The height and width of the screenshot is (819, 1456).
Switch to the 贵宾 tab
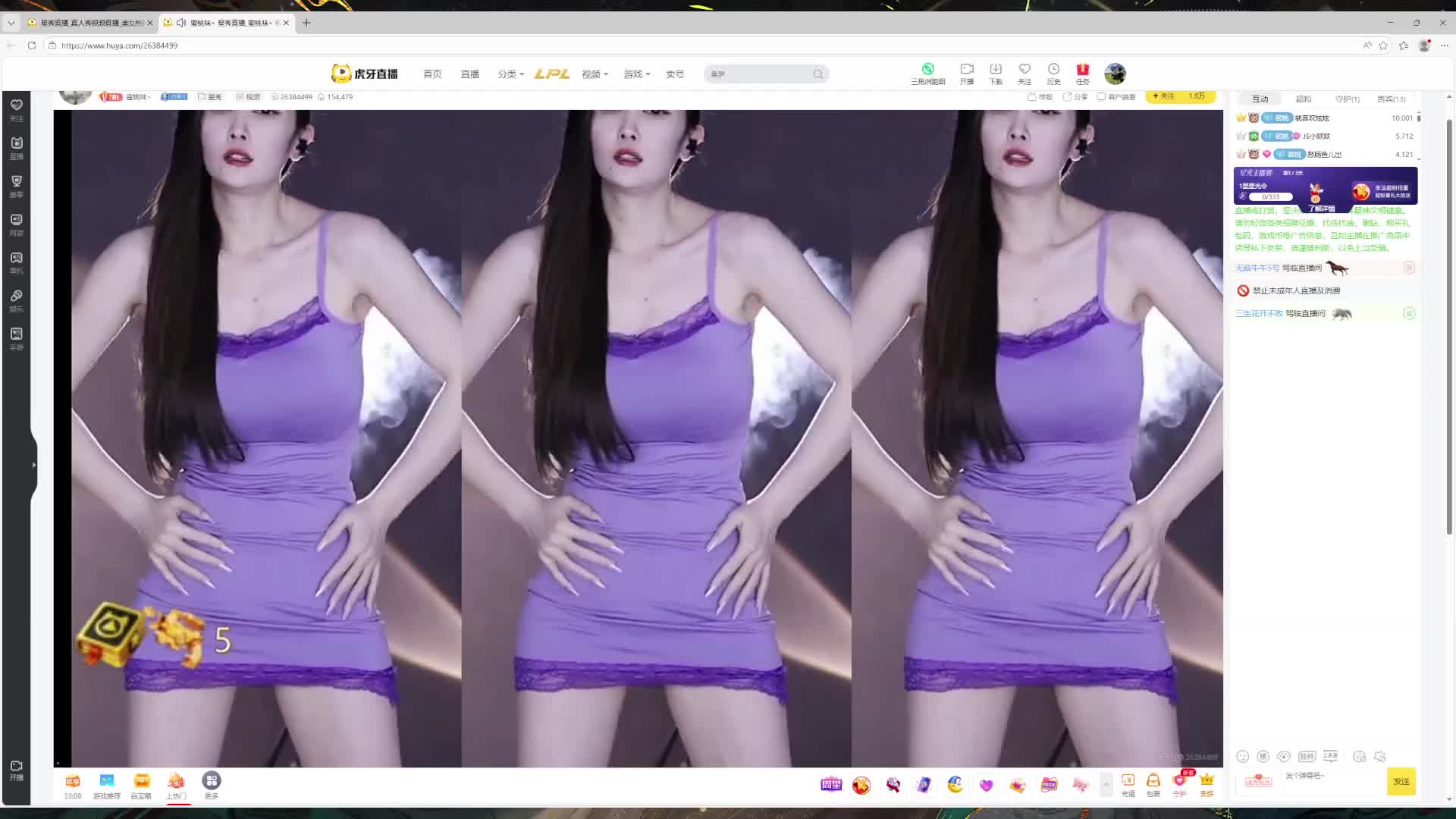(x=1391, y=99)
